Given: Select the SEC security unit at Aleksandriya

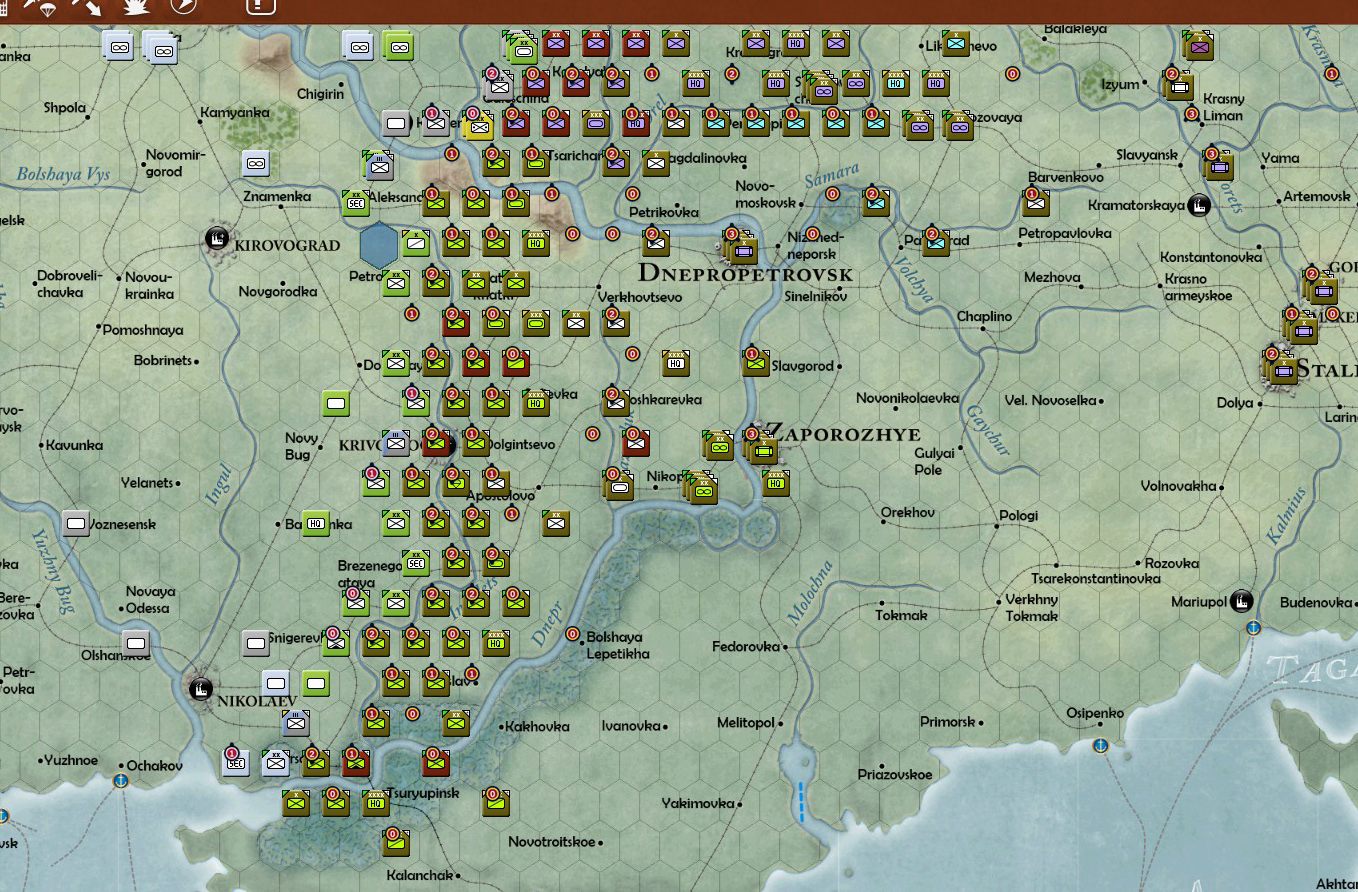Looking at the screenshot, I should point(356,203).
